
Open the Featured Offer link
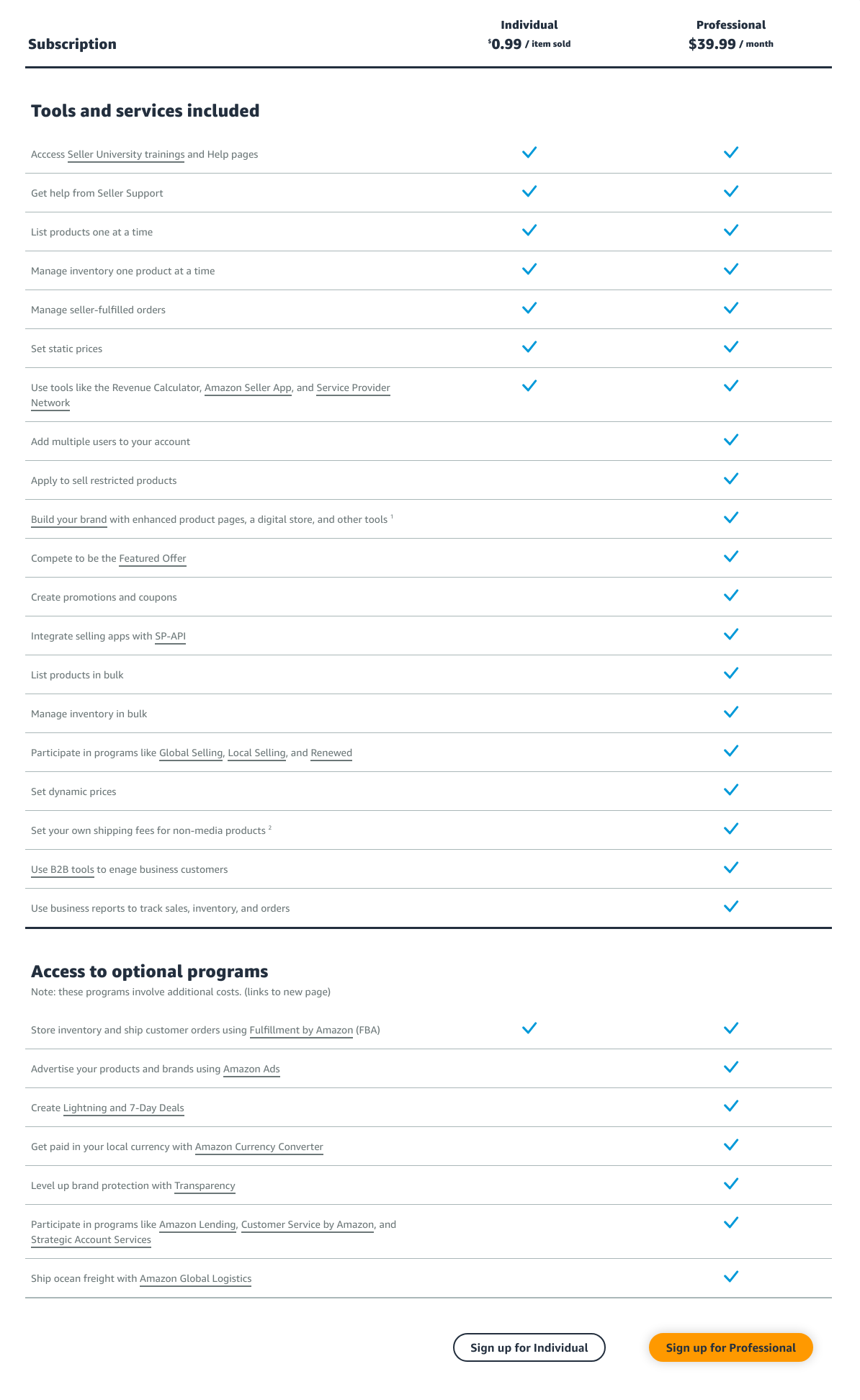pos(153,558)
